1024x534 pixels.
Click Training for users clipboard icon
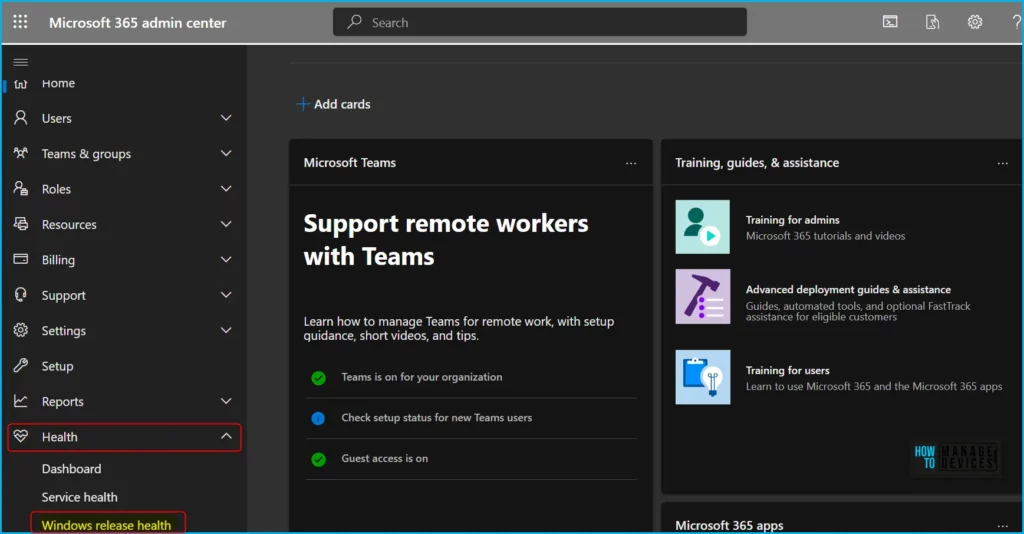click(x=703, y=377)
